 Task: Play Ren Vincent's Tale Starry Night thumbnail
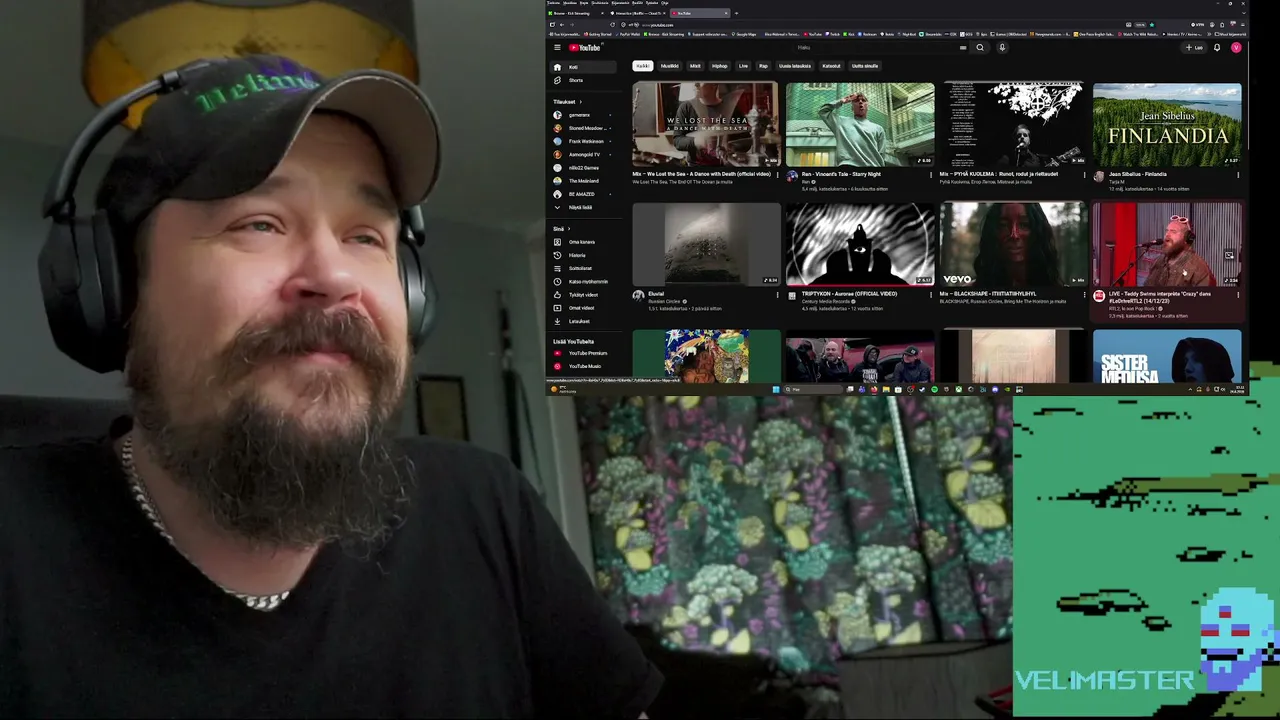pyautogui.click(x=860, y=125)
